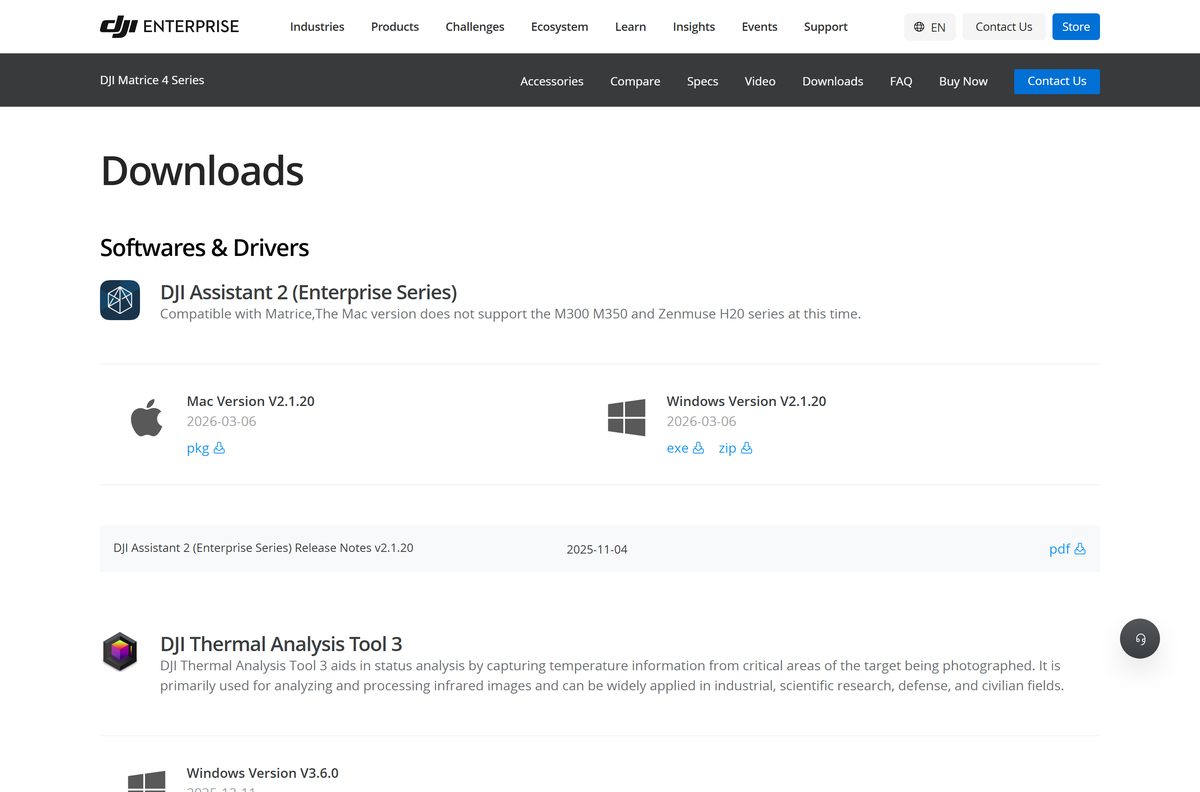Click the Windows logo for Version V3.6.0
This screenshot has width=1200, height=792.
147,781
